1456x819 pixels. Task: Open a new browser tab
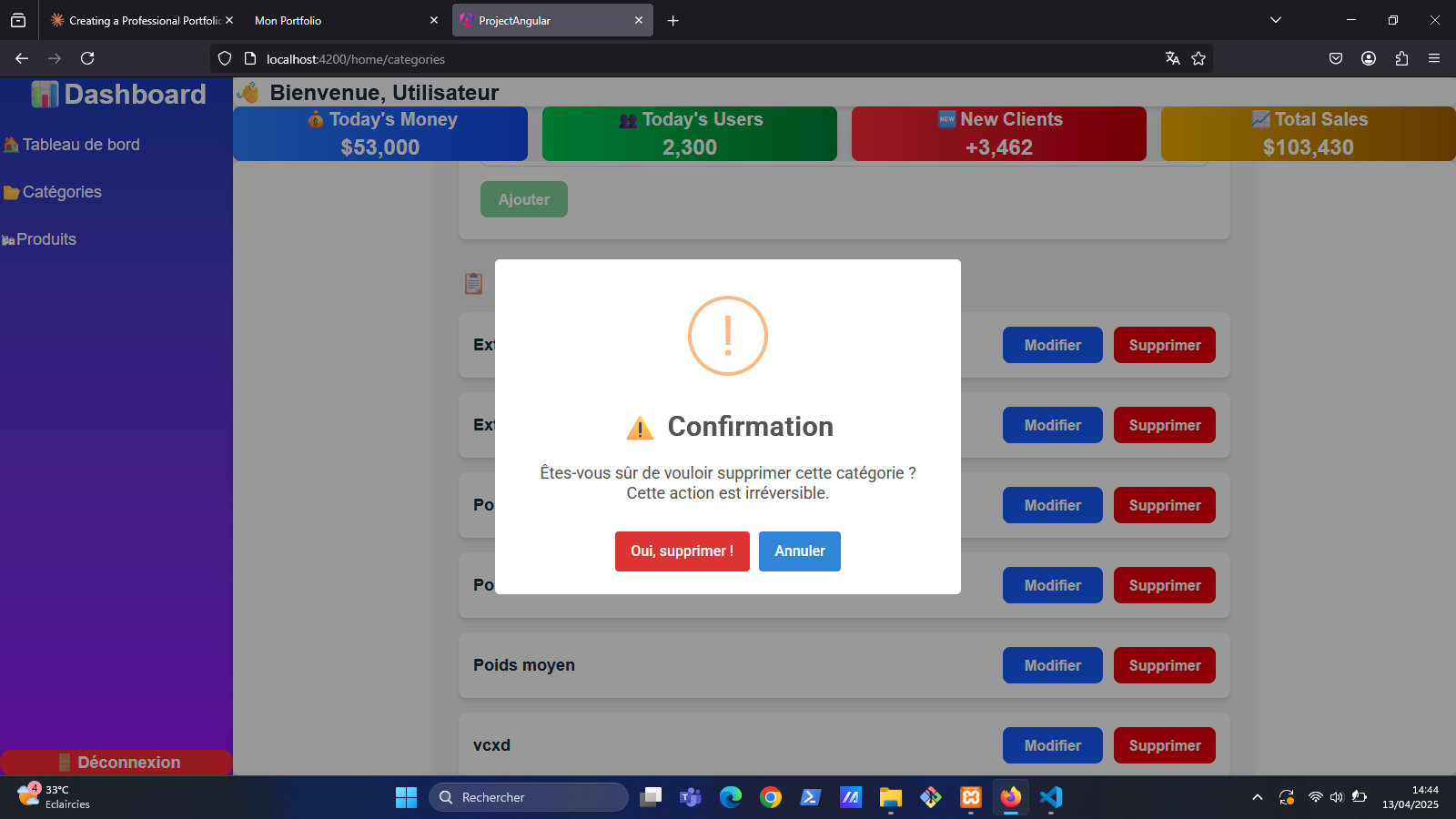coord(673,20)
